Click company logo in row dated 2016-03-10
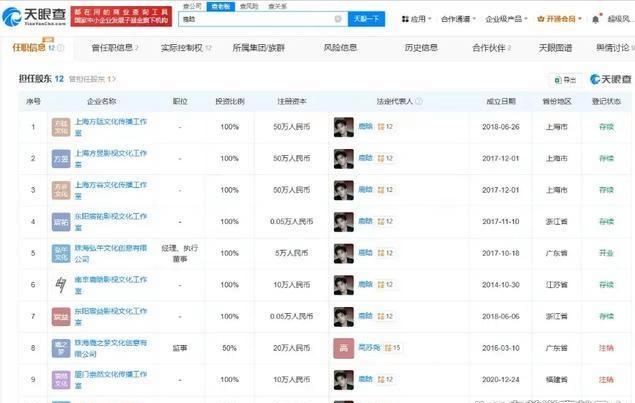Viewport: 635px width, 403px height. (x=61, y=348)
